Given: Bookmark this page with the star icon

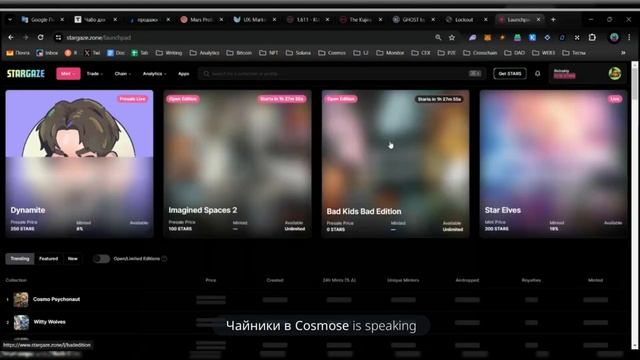Looking at the screenshot, I should 452,37.
